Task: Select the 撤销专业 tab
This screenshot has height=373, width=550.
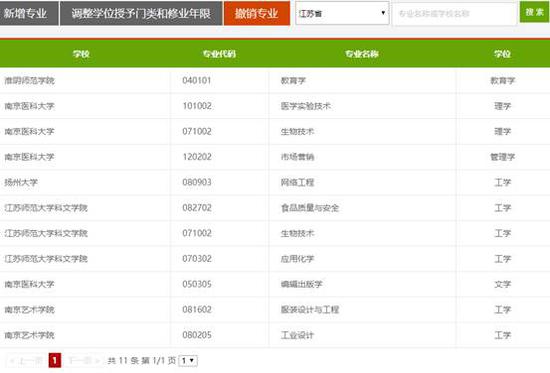Action: tap(257, 13)
